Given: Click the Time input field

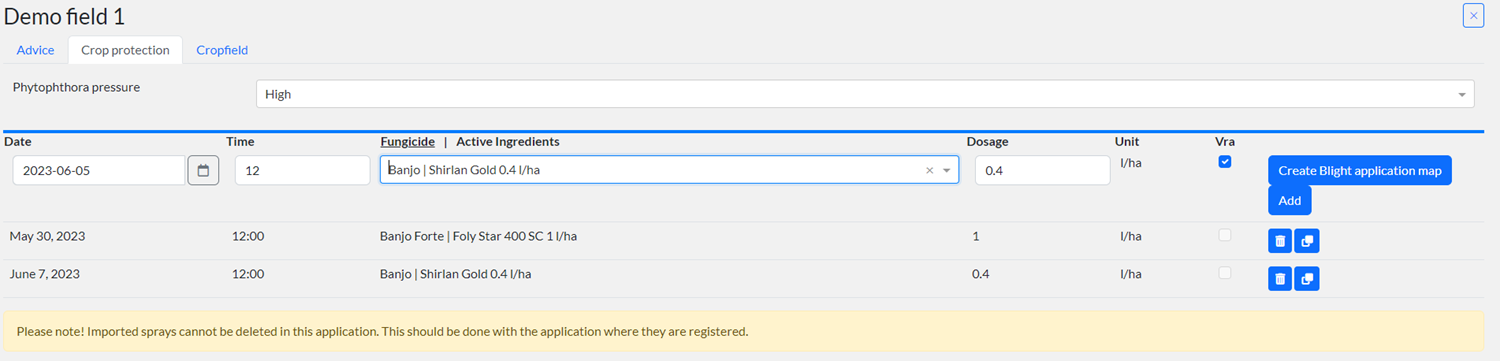Looking at the screenshot, I should 302,170.
